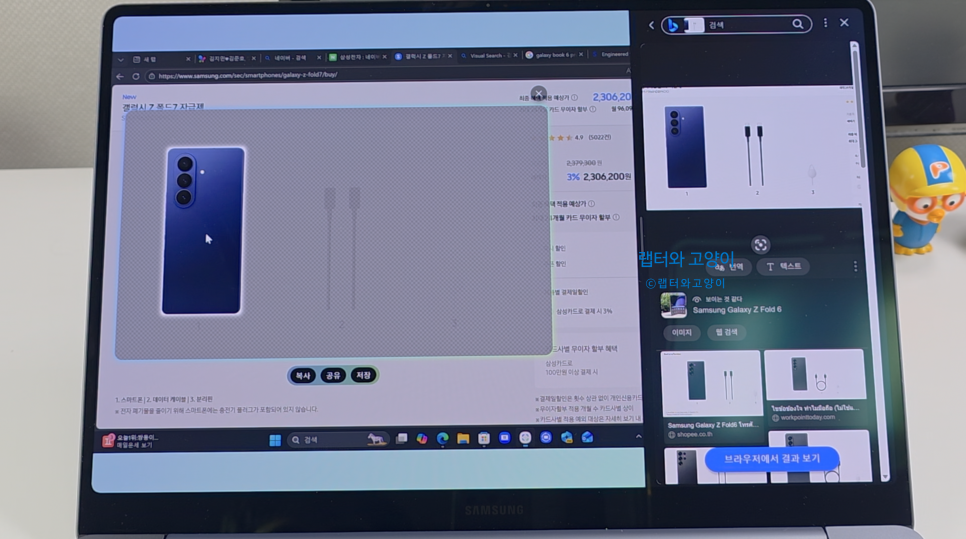
Task: Open the three-dot options beside the 텍스트 chip
Action: click(855, 266)
